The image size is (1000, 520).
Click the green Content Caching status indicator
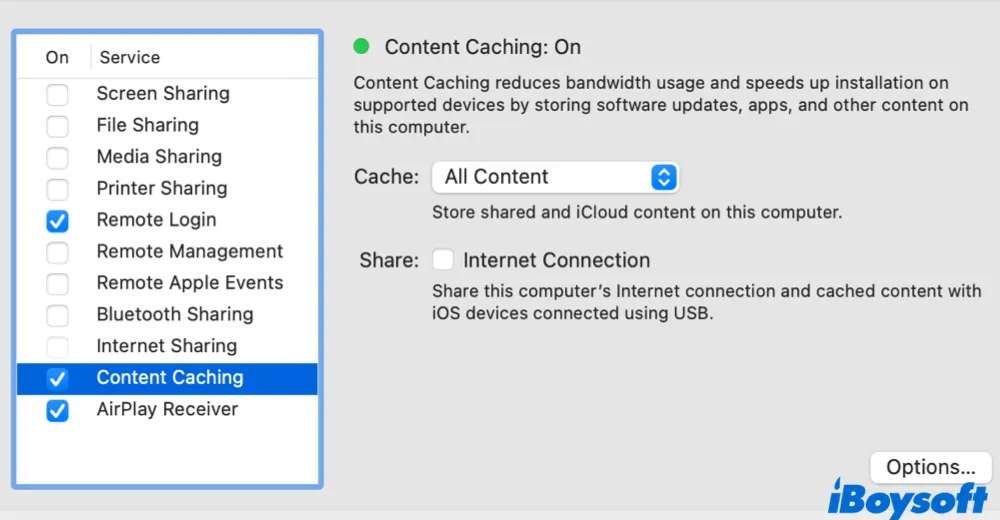(362, 46)
